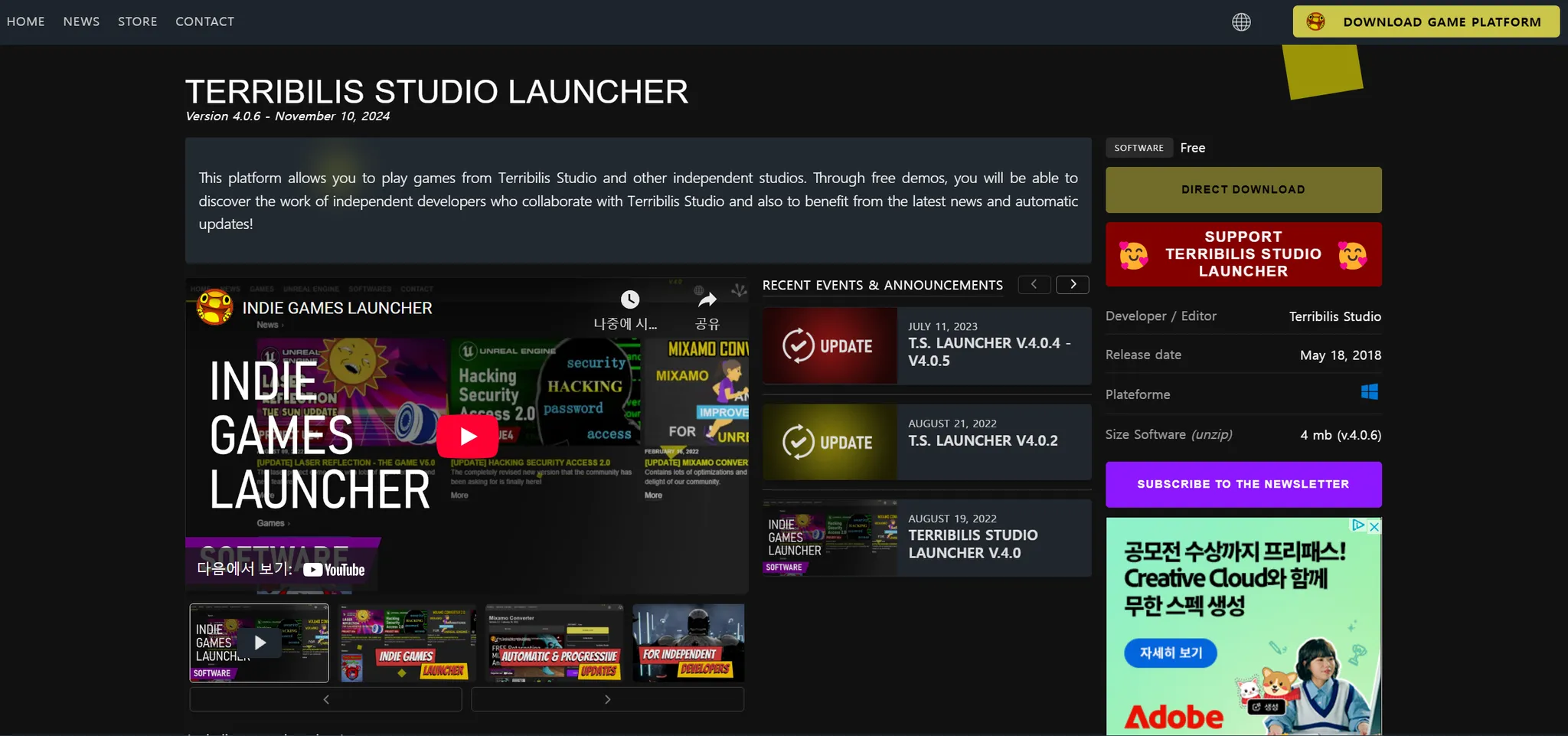Click the 'May 18, 2018' release date

pos(1340,355)
